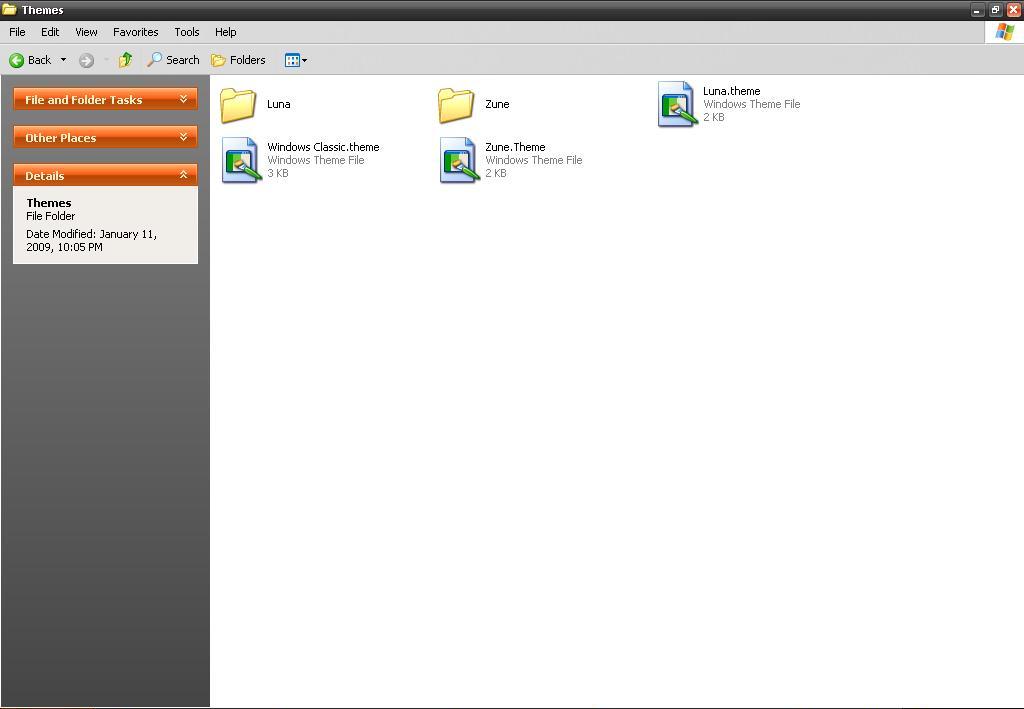
Task: Open the Tools menu
Action: point(187,32)
